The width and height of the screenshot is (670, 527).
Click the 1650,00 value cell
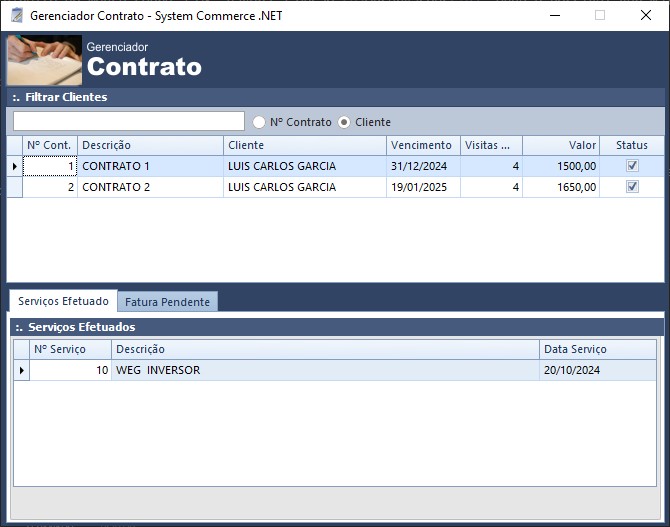[561, 187]
